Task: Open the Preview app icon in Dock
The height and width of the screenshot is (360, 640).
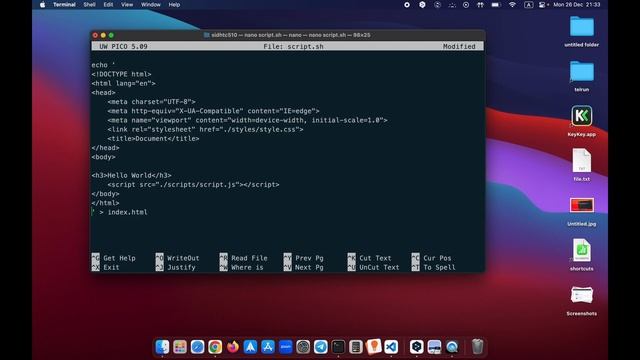Action: coord(434,347)
